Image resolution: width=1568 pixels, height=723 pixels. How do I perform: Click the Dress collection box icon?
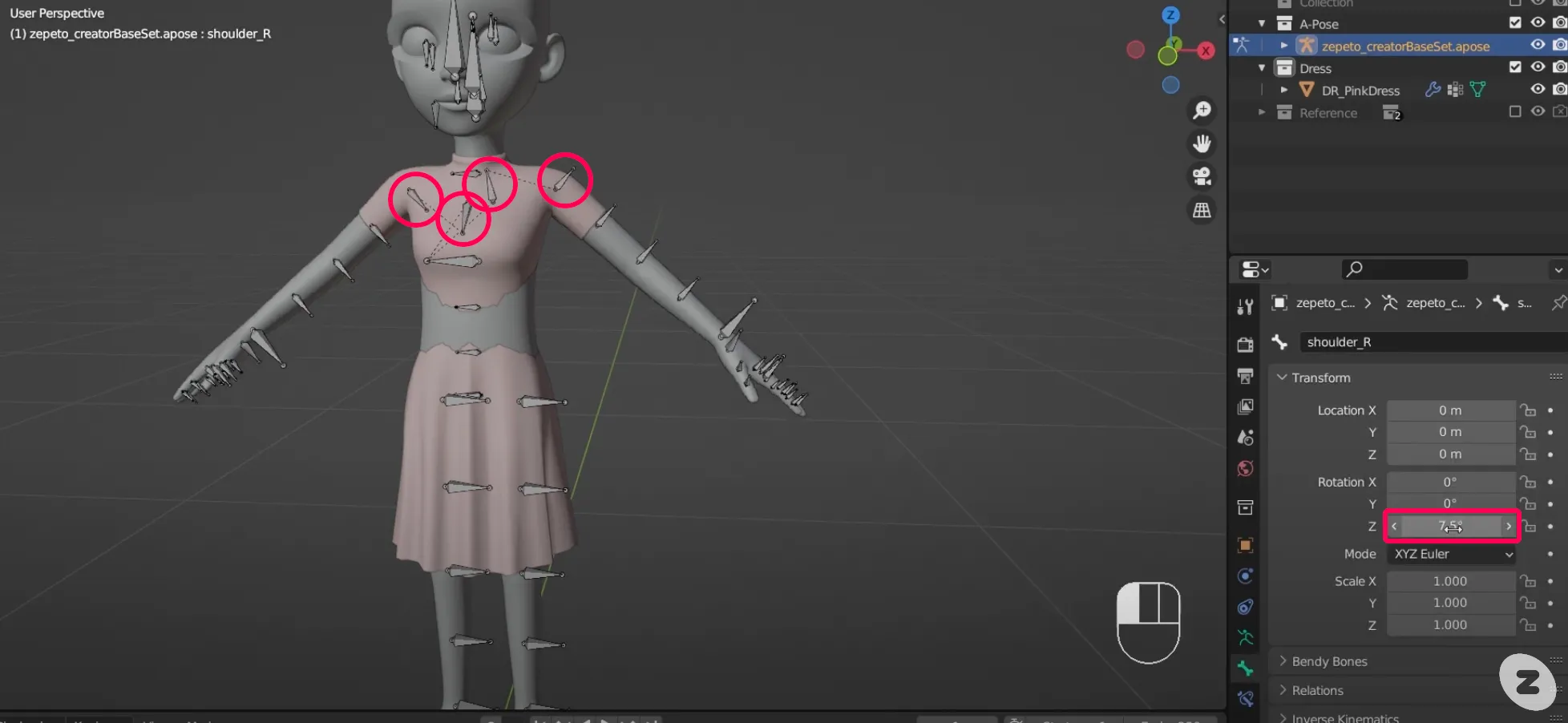[x=1285, y=68]
